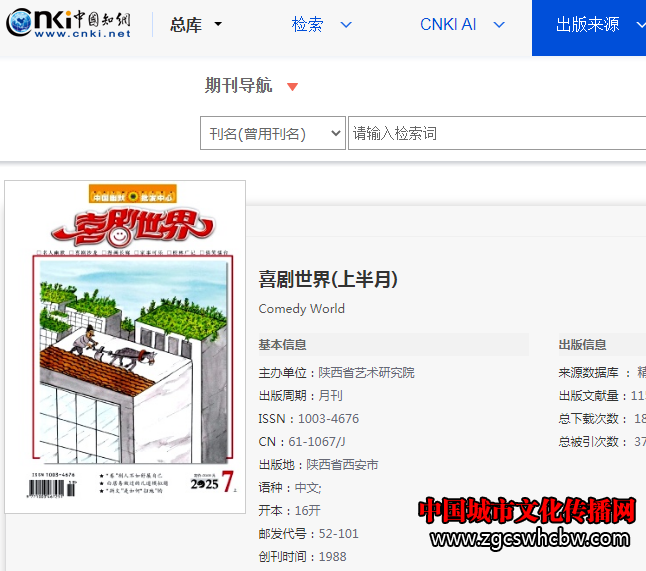Select the 出版信息 section header
Image resolution: width=646 pixels, height=571 pixels.
tap(582, 345)
